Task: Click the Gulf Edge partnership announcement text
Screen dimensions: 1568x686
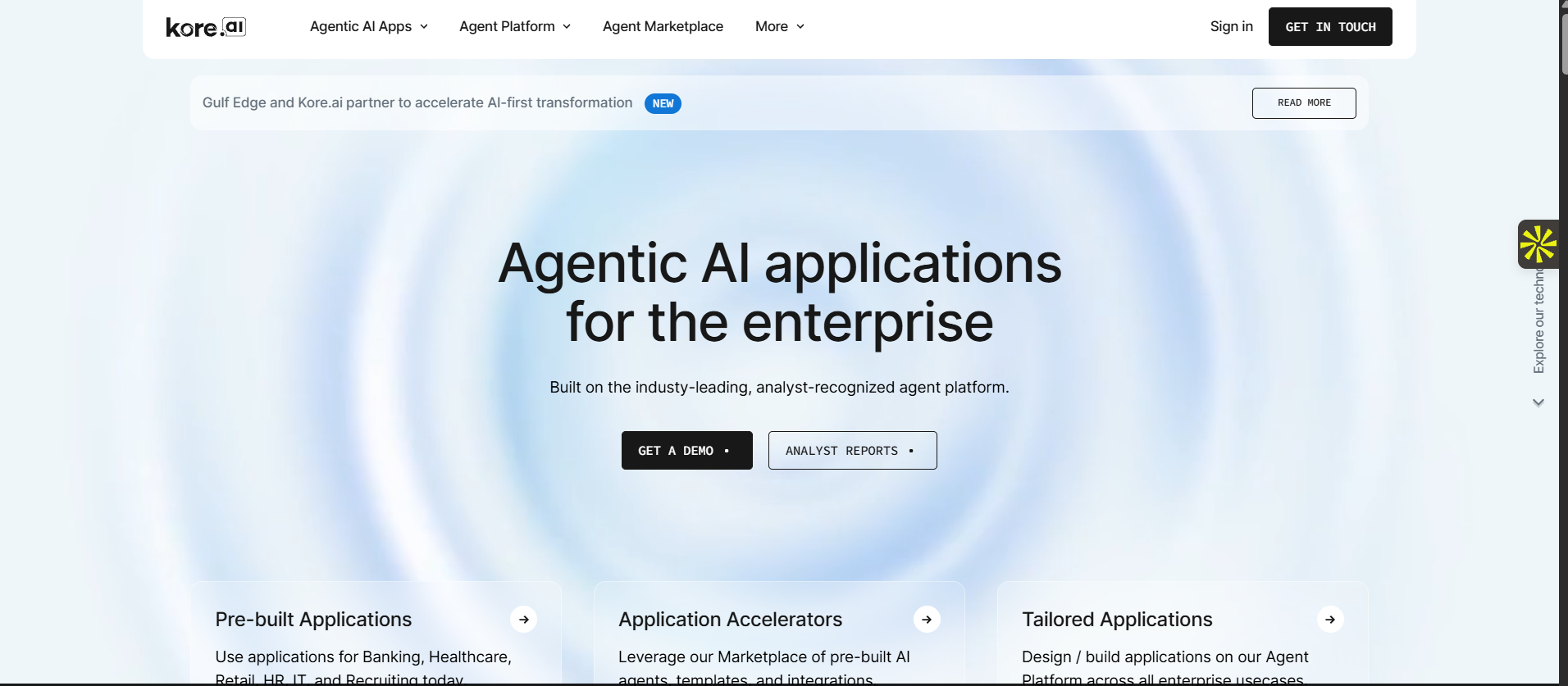Action: (x=417, y=102)
